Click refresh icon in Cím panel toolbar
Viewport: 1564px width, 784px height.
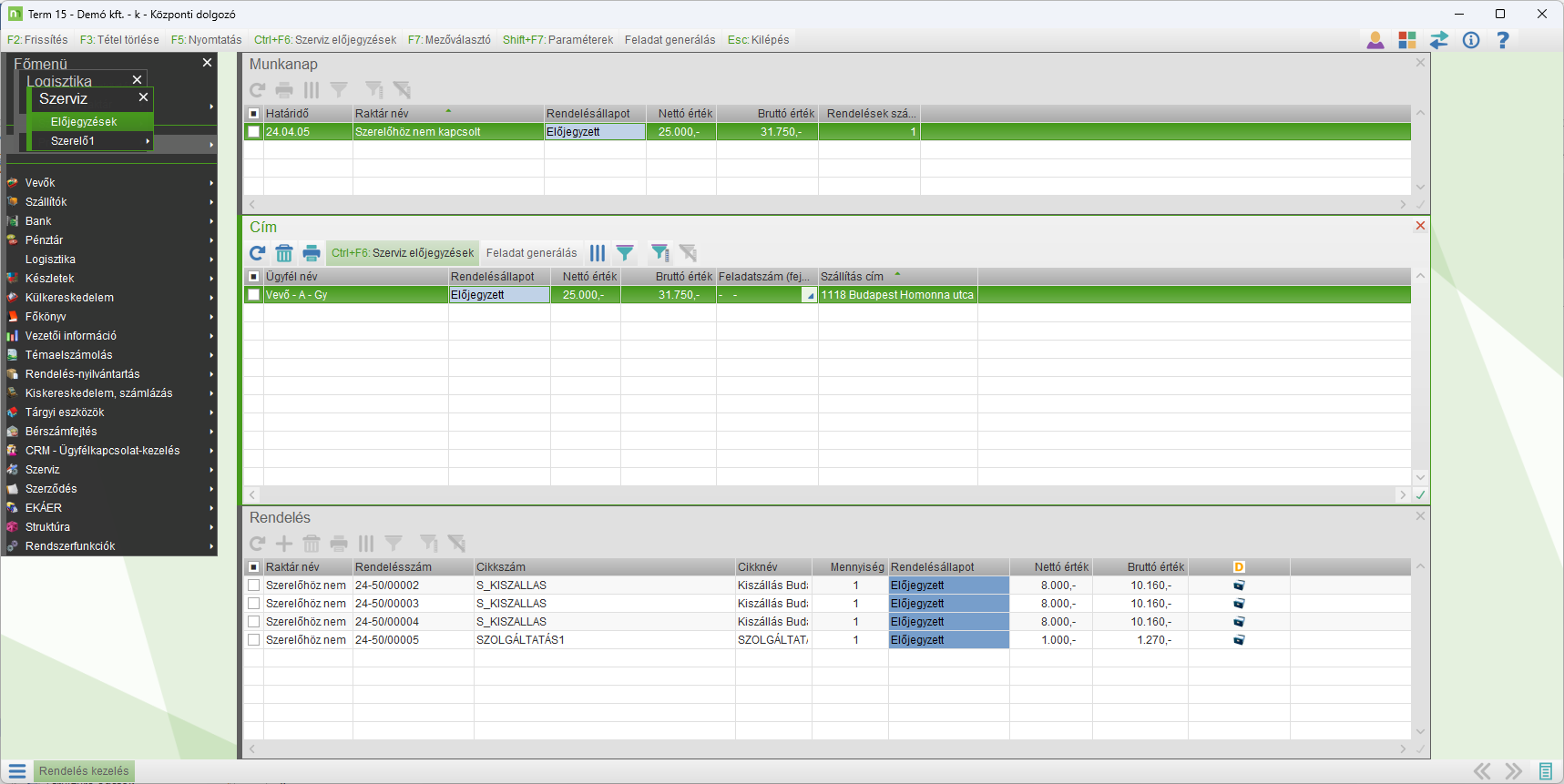(x=258, y=253)
